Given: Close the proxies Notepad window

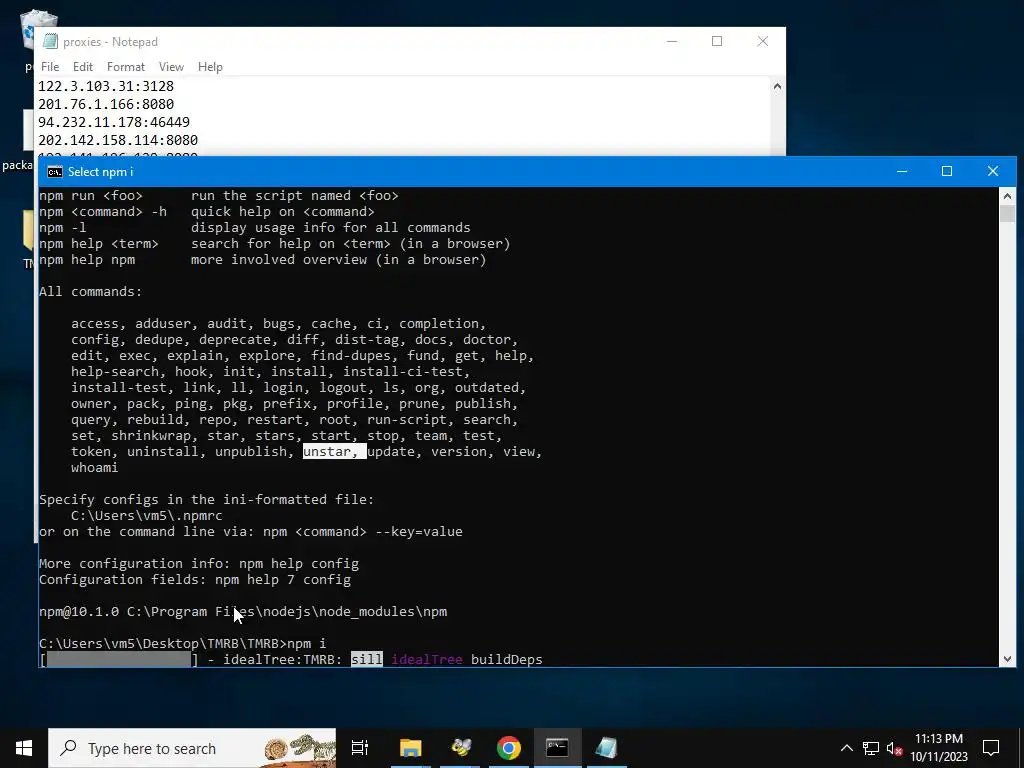Looking at the screenshot, I should tap(763, 41).
